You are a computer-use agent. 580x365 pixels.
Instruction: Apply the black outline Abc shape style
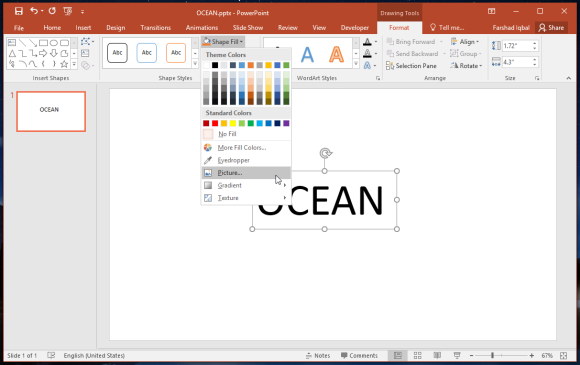click(x=117, y=53)
